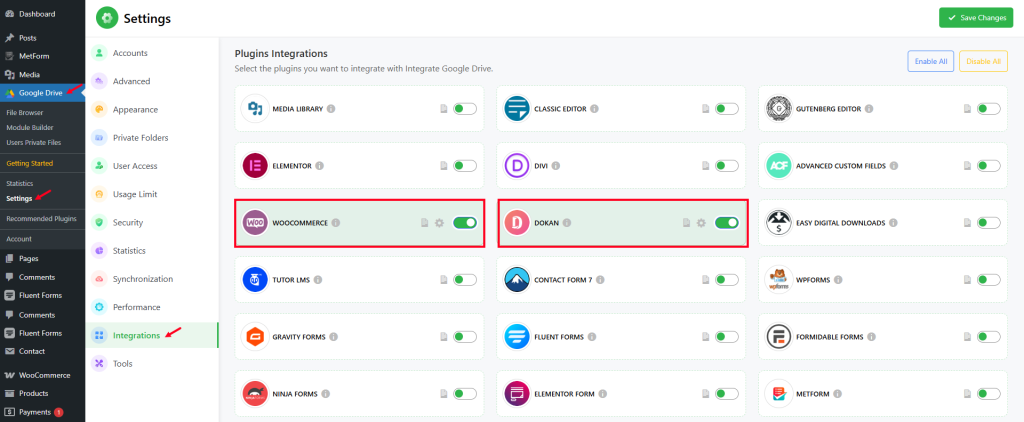1024x422 pixels.
Task: Open the MetForm admin menu item
Action: (x=42, y=56)
